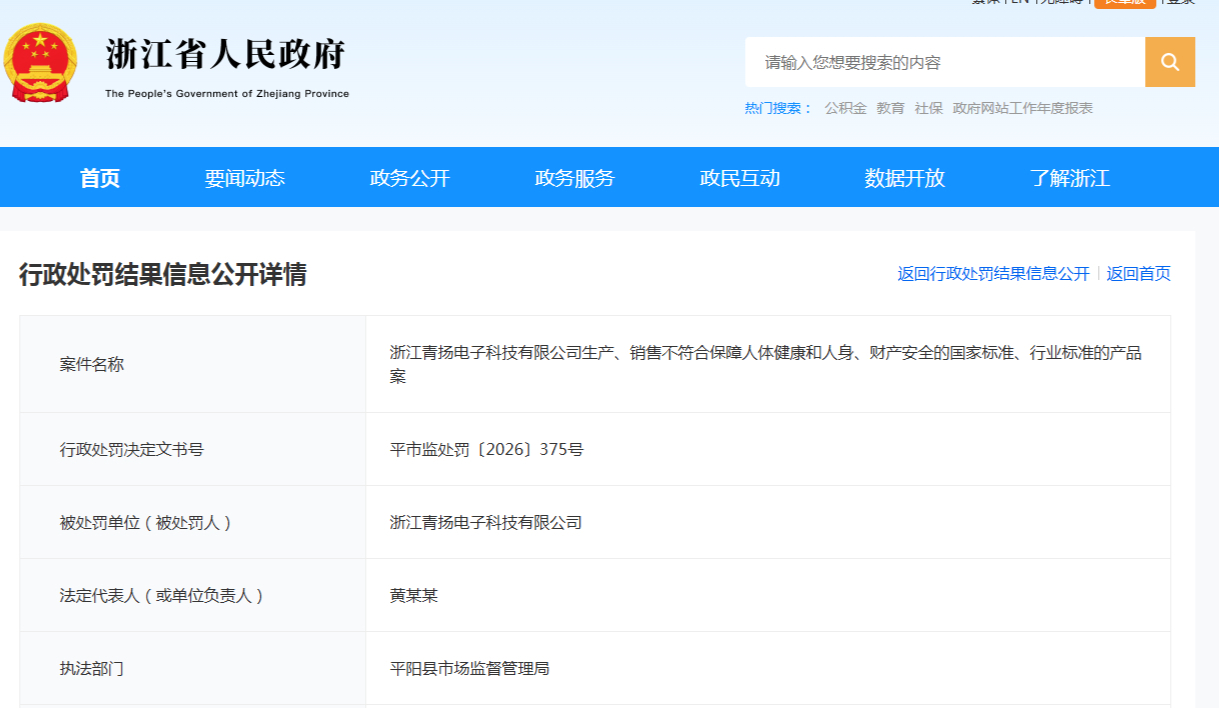The image size is (1219, 708).
Task: Click hot search 政府网站工作年度报表
Action: 1023,108
